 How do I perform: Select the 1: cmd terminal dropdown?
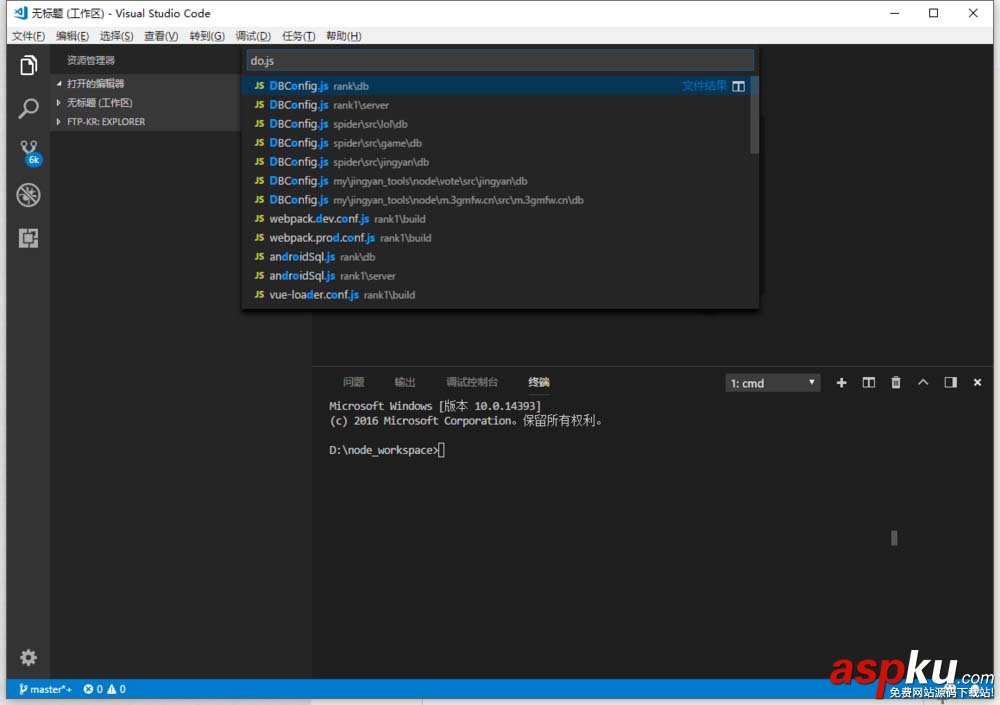(x=772, y=383)
